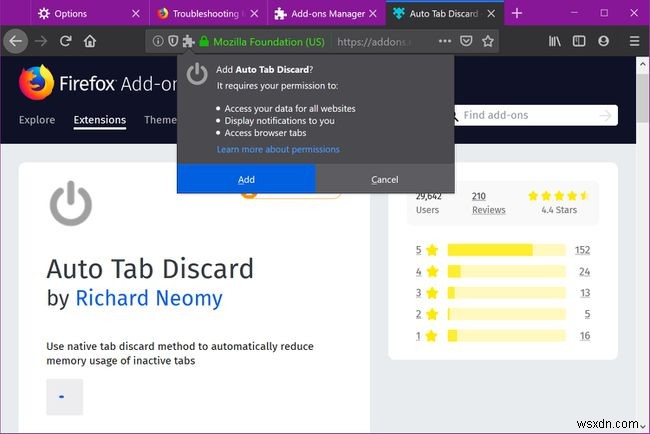Close the Troubleshooting tab
650x434 pixels.
[255, 14]
